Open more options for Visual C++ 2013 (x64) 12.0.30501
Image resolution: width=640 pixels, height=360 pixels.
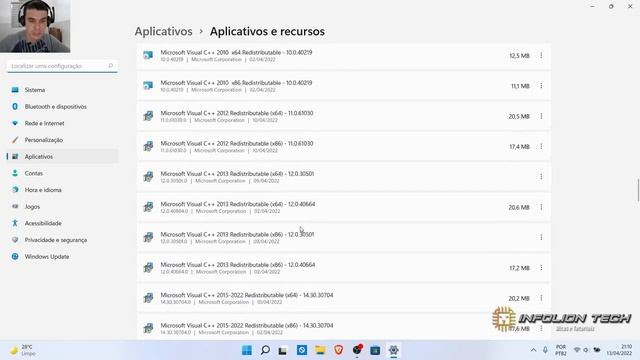click(x=541, y=177)
